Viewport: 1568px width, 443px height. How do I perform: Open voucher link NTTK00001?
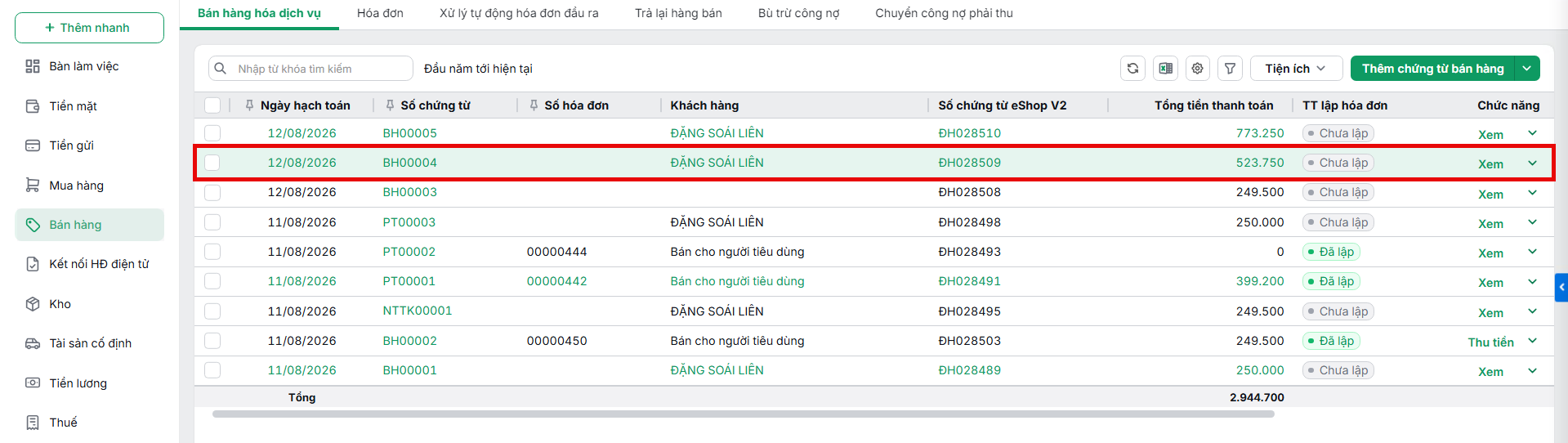(417, 311)
